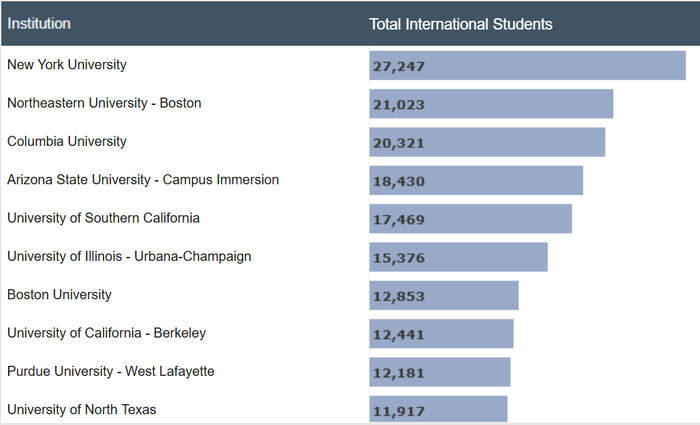Screen dimensions: 700x425
Task: Select the 21,023 data bar
Action: point(491,104)
